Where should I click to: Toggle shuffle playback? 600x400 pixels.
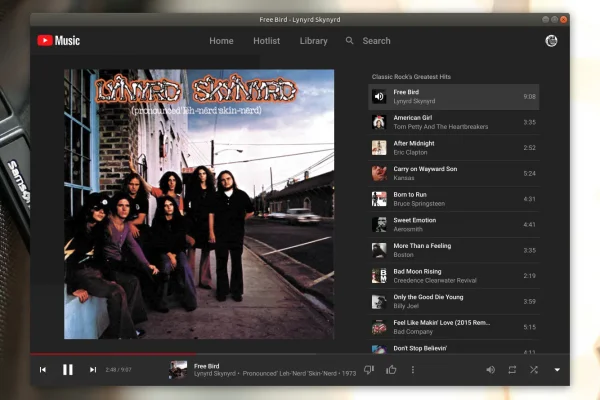[534, 369]
